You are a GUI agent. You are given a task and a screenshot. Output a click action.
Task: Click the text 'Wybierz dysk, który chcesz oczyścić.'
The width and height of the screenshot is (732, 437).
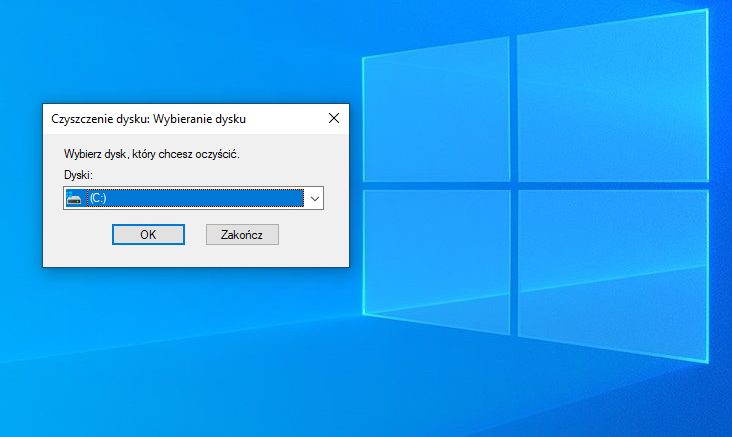pos(152,154)
